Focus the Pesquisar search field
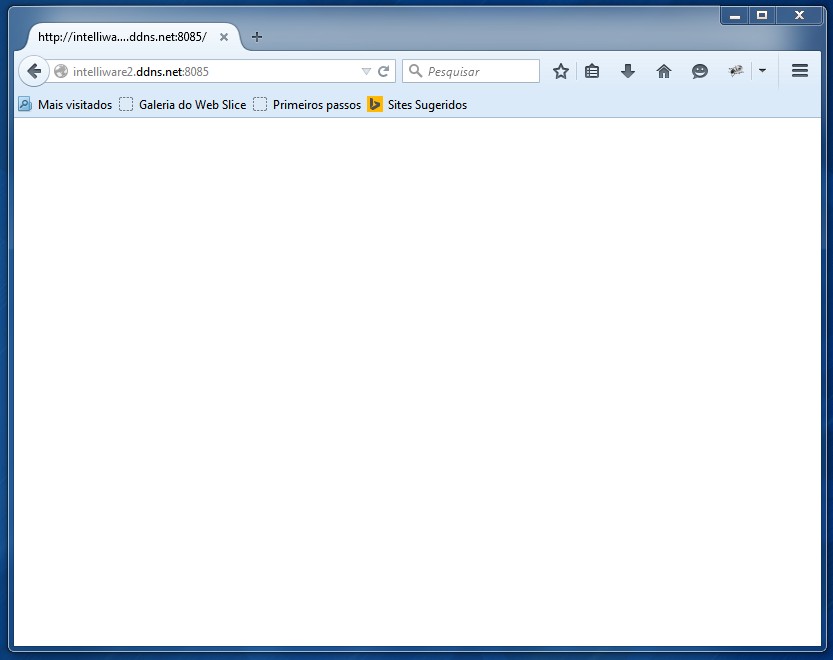Image resolution: width=833 pixels, height=660 pixels. [x=471, y=71]
